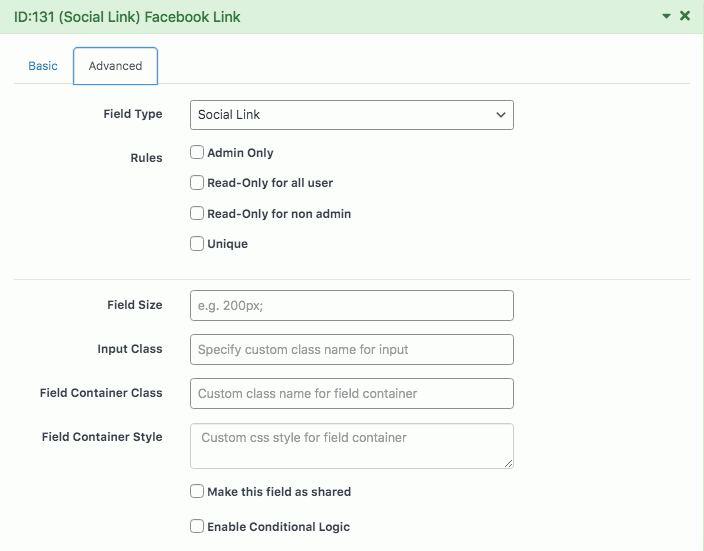Switch to the Basic tab
Screen dimensions: 704x551
click(x=43, y=66)
